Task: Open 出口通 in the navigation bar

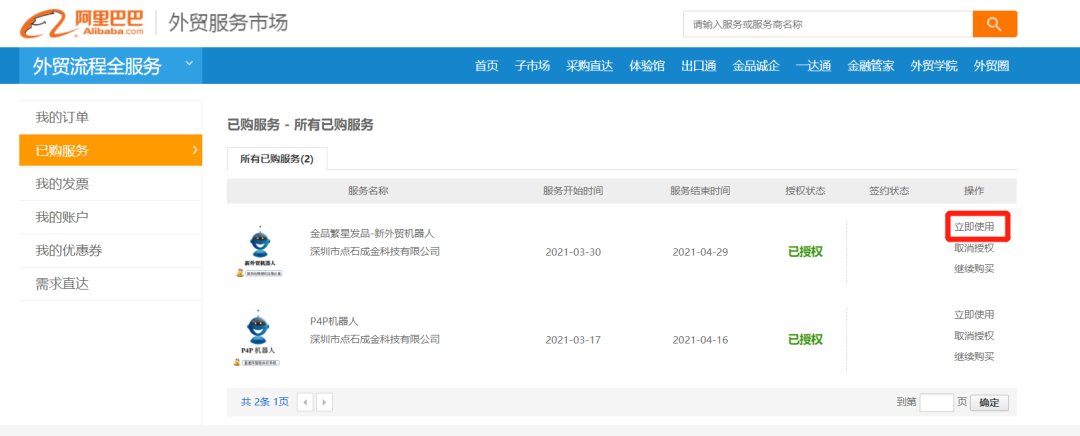Action: point(699,66)
